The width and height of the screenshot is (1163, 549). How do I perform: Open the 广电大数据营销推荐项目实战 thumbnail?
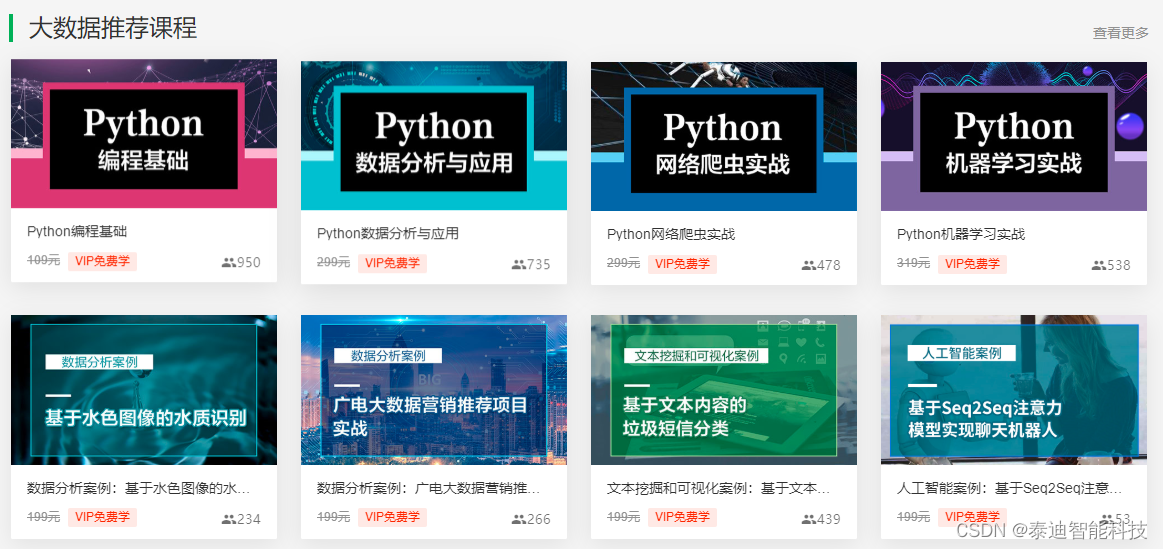tap(434, 389)
